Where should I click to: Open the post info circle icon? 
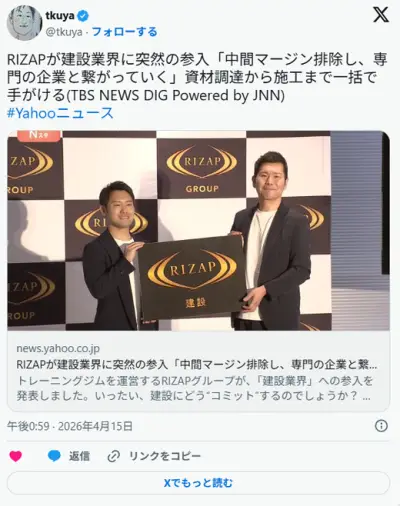(x=381, y=426)
